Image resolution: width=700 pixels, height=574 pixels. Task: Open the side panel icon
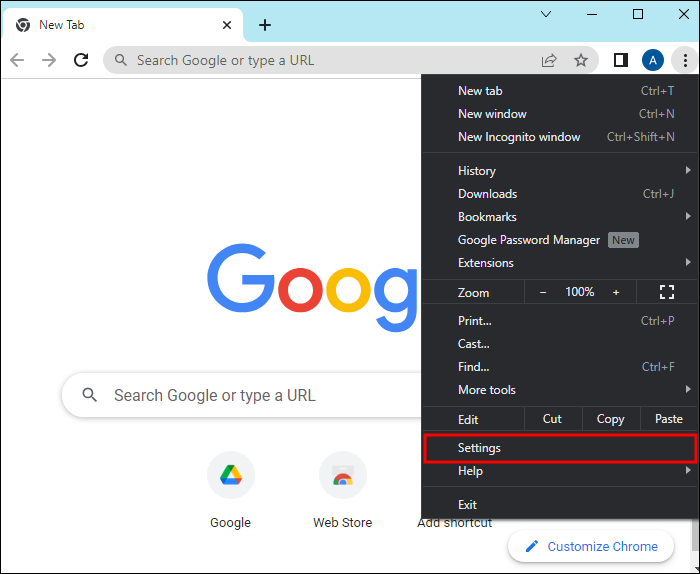pyautogui.click(x=621, y=60)
